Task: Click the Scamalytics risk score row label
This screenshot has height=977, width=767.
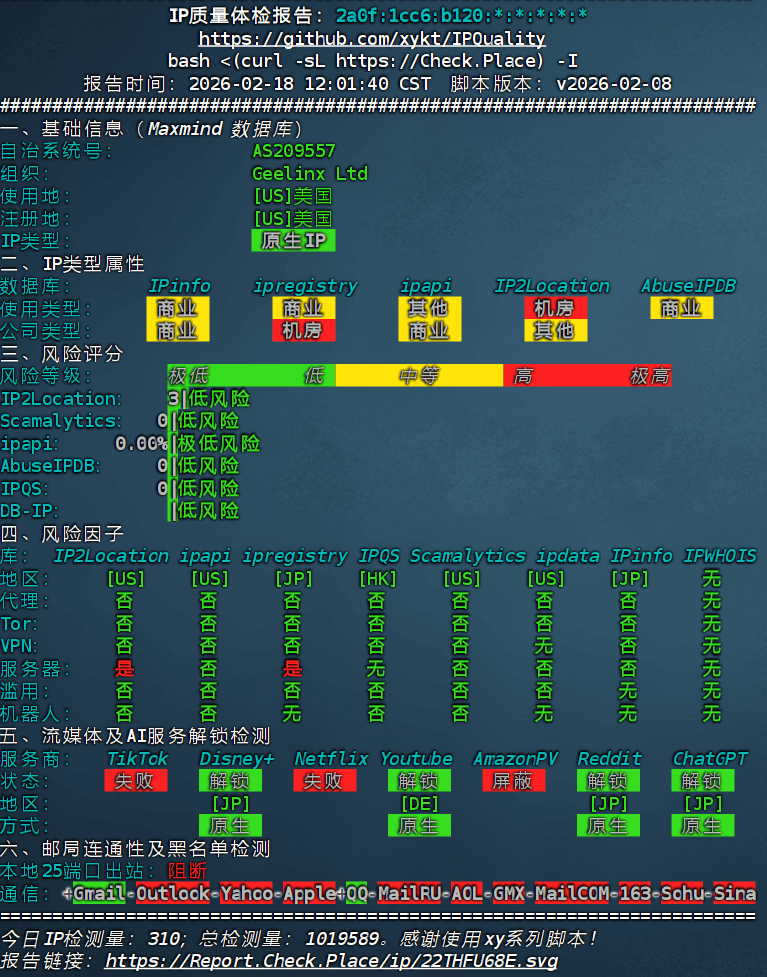Action: [x=60, y=421]
